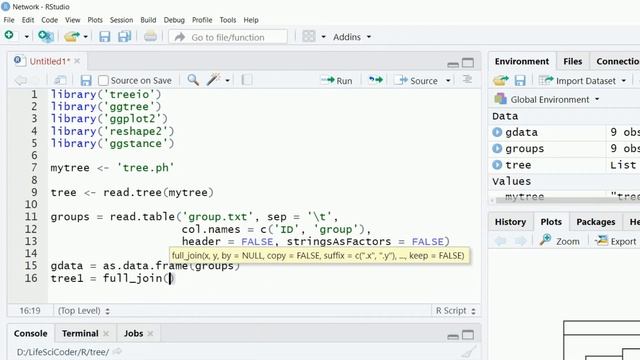Switch to the Terminal tab
Screen dimensions: 640x360
[80, 333]
